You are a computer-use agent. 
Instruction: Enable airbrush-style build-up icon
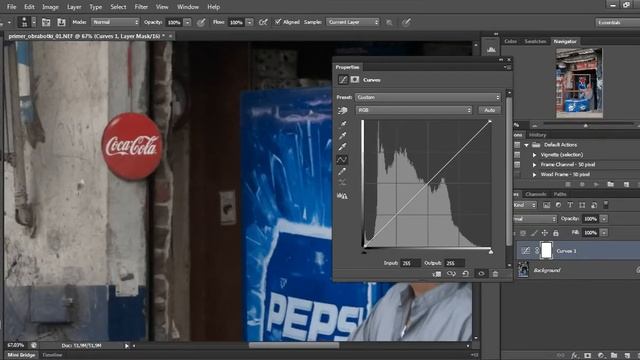(x=263, y=22)
